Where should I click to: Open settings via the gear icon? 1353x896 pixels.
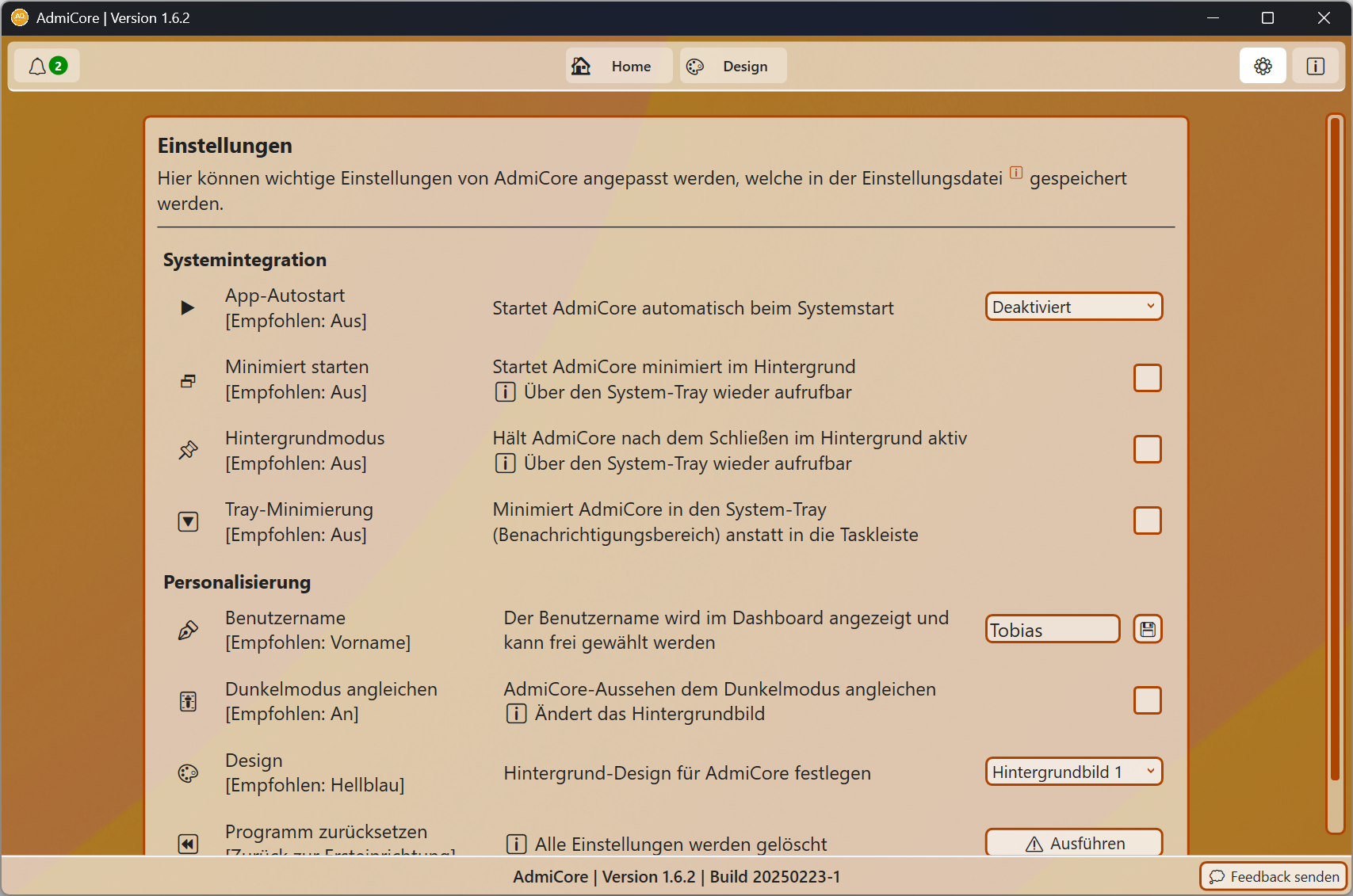[1263, 66]
